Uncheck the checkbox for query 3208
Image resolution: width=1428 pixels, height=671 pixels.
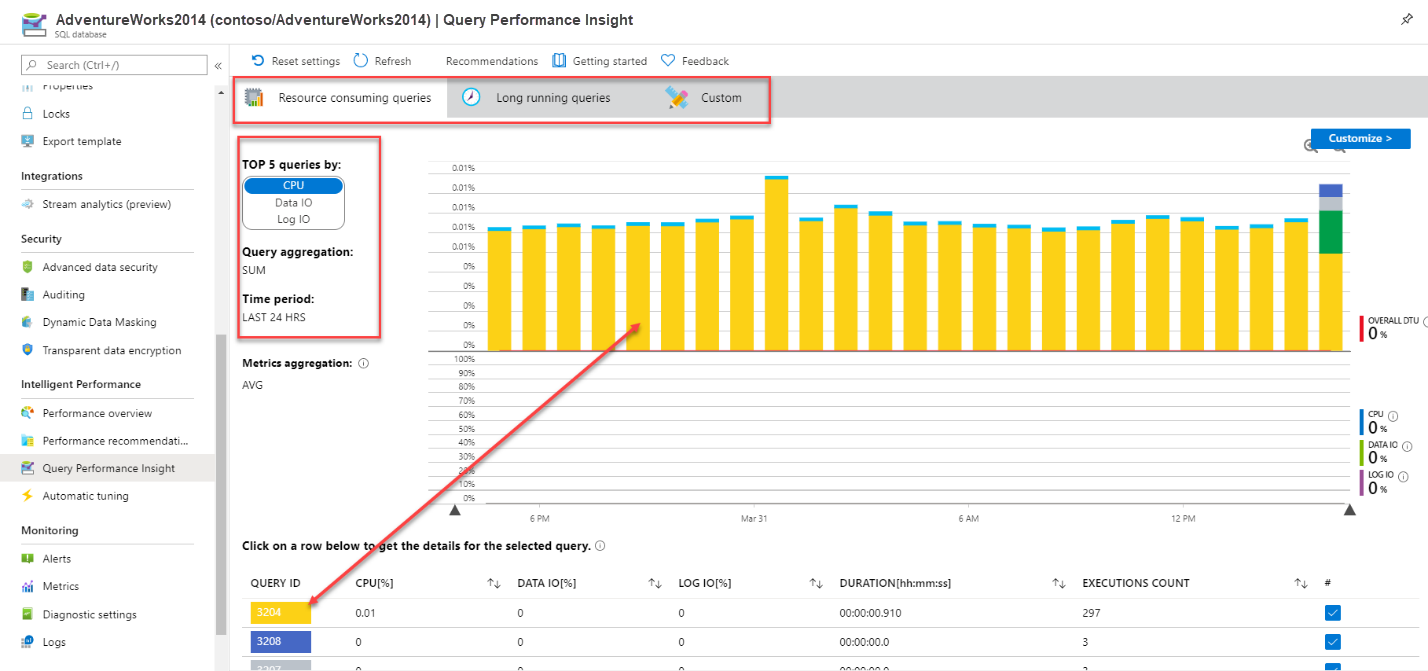(x=1332, y=641)
